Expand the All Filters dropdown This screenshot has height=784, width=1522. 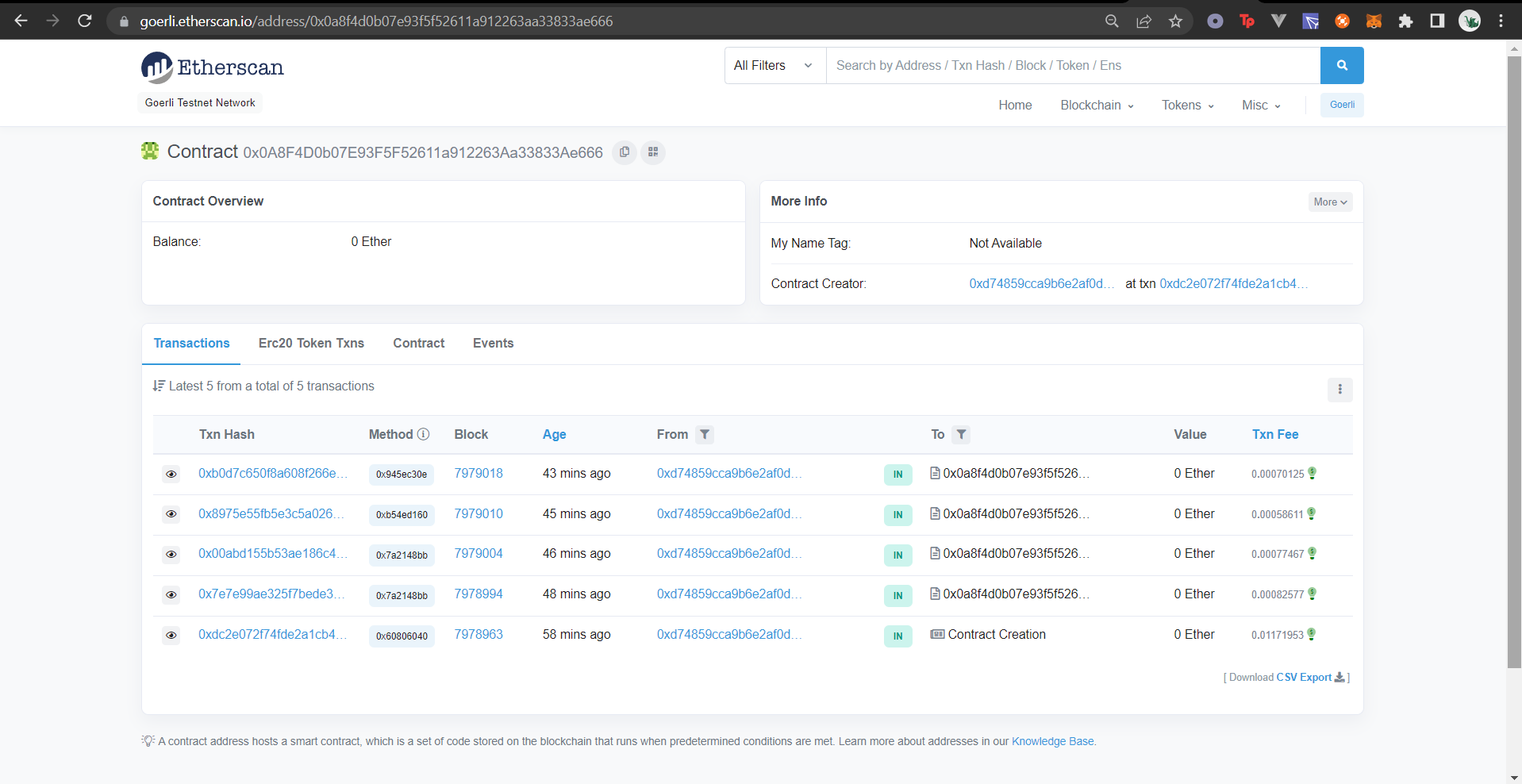774,65
